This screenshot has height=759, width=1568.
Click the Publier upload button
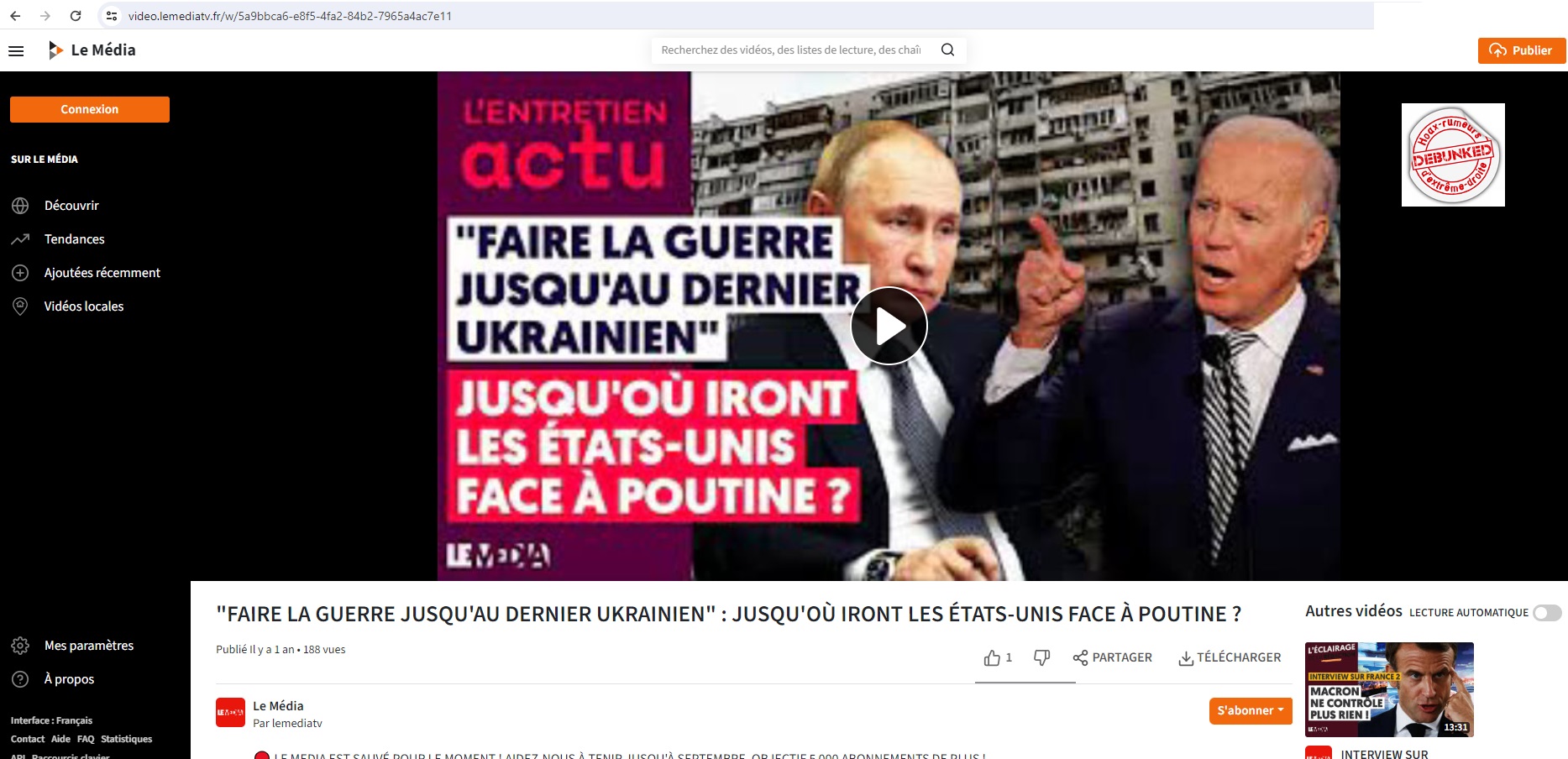[x=1522, y=50]
